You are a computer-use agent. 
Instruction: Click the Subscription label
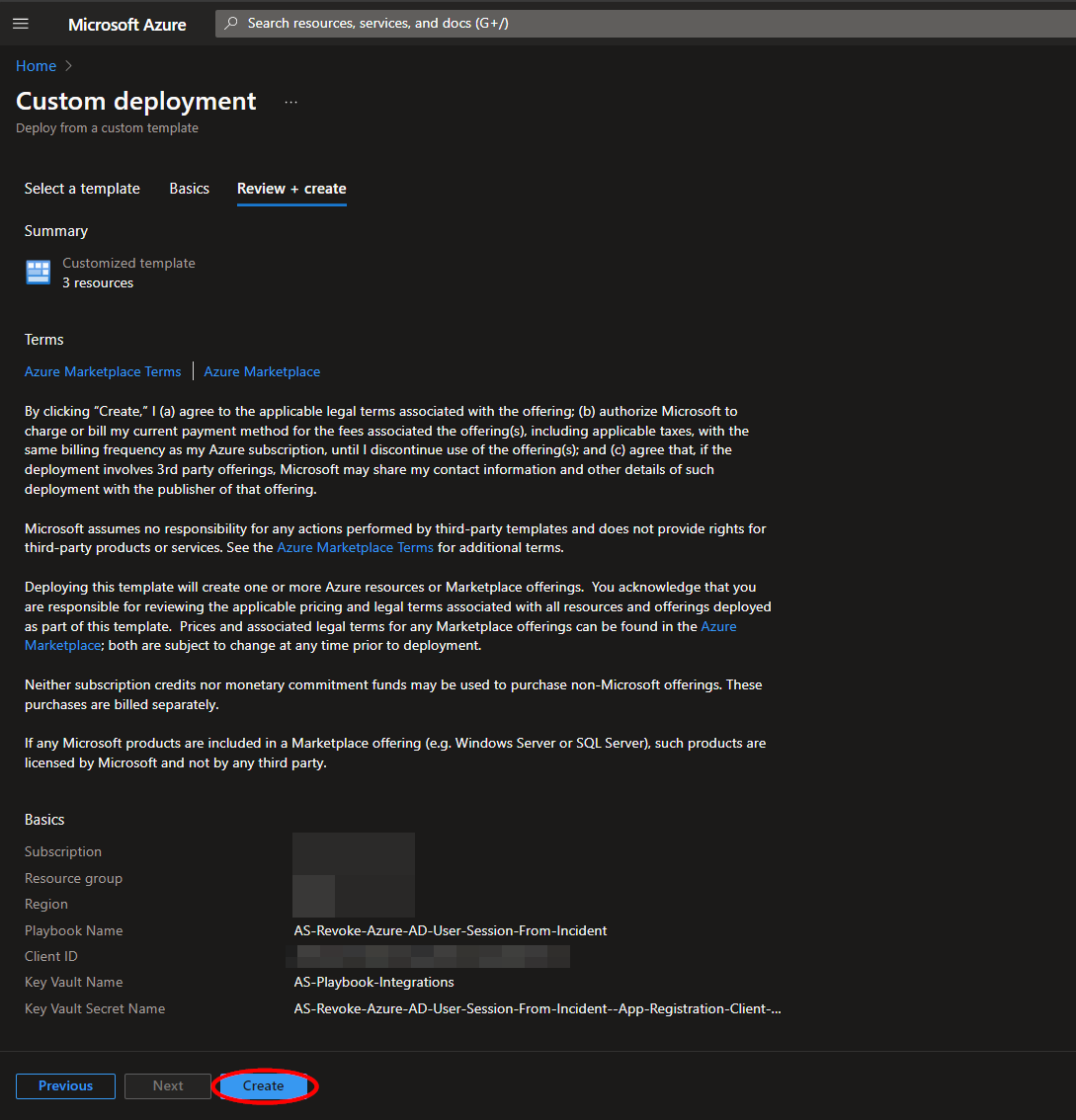(x=63, y=851)
